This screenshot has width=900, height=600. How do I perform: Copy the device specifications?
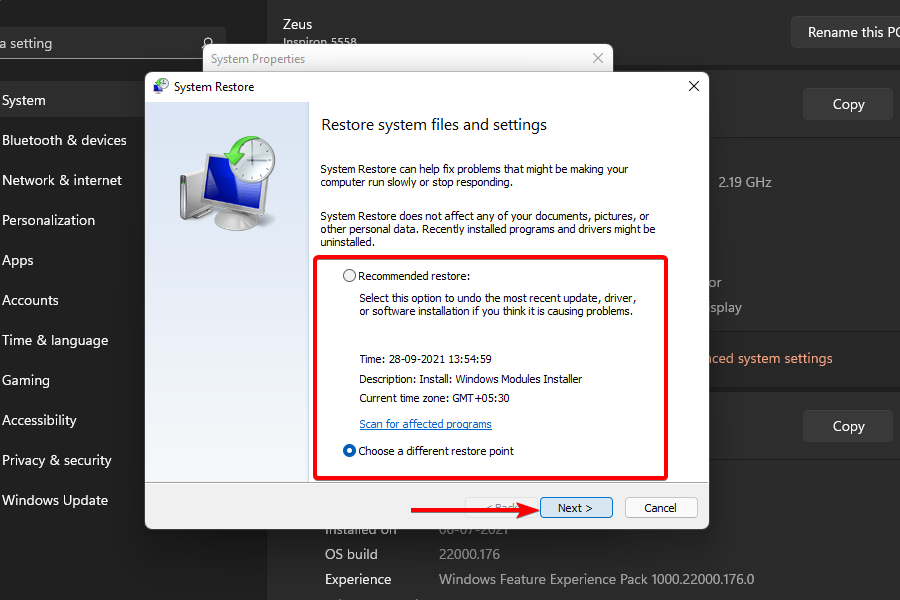point(847,104)
